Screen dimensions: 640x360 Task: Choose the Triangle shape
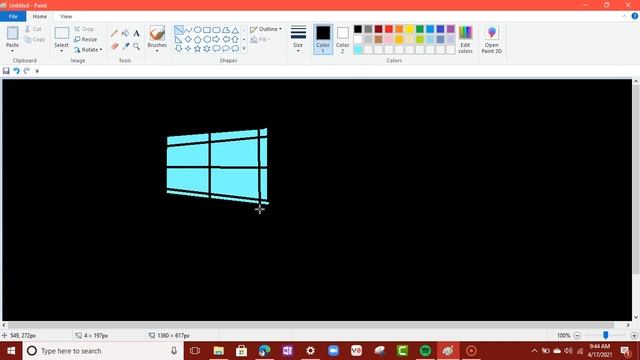point(235,30)
